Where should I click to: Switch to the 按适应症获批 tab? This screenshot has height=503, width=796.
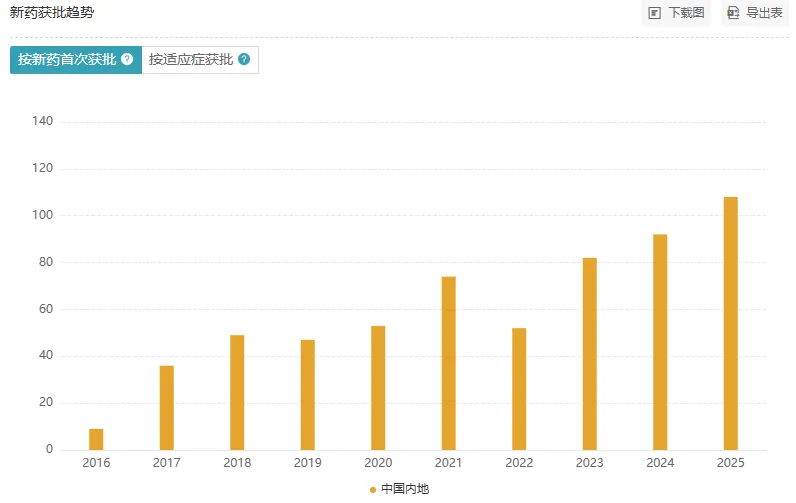(x=190, y=60)
